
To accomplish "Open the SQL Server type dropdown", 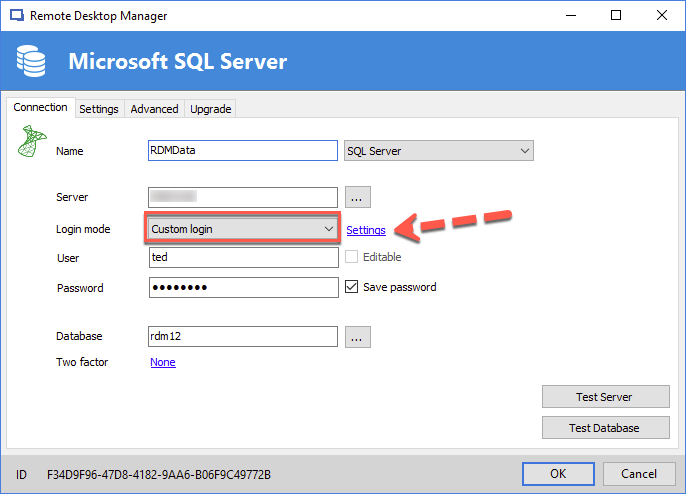I will click(438, 151).
